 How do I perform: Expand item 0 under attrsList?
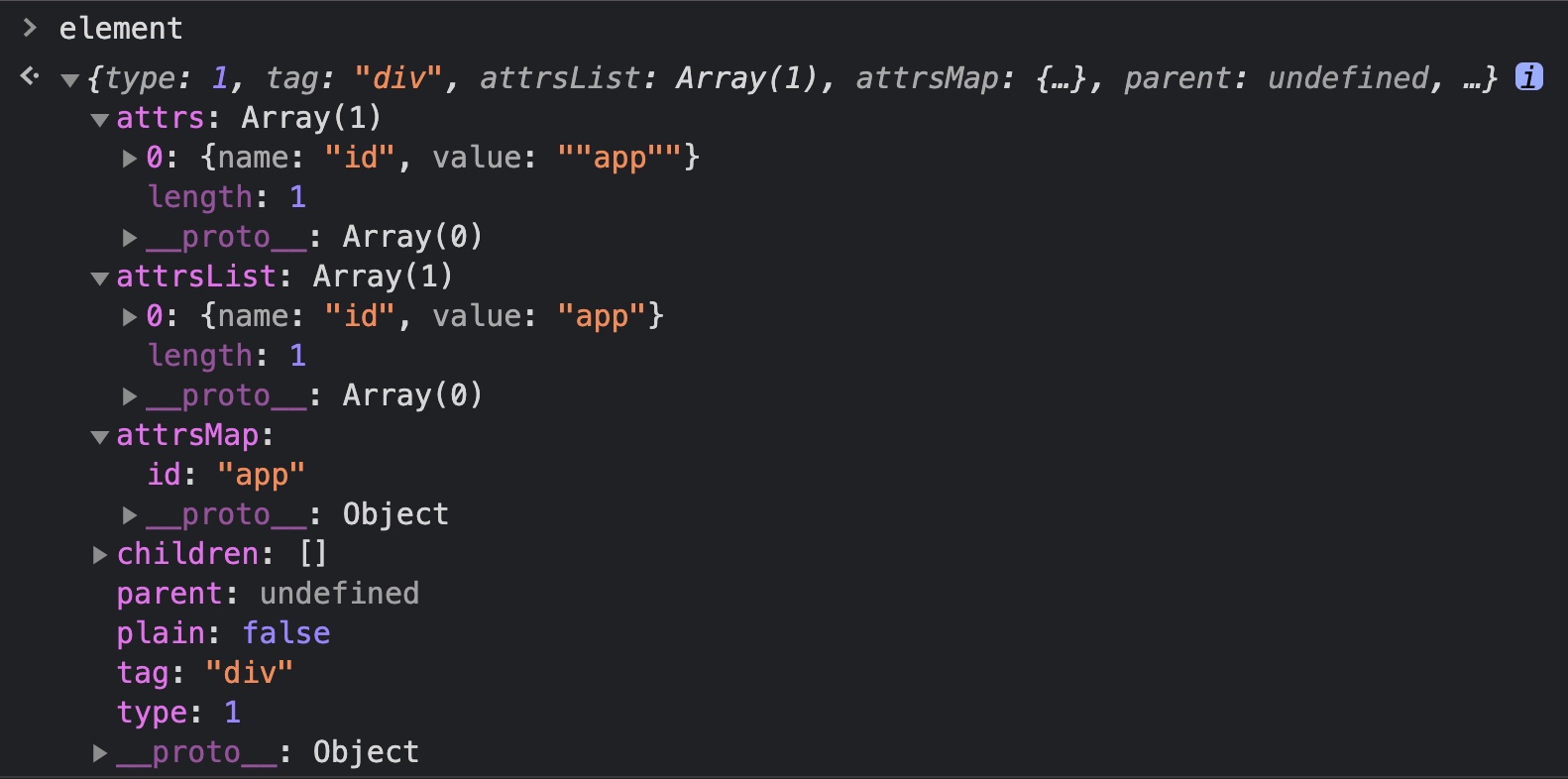[129, 316]
